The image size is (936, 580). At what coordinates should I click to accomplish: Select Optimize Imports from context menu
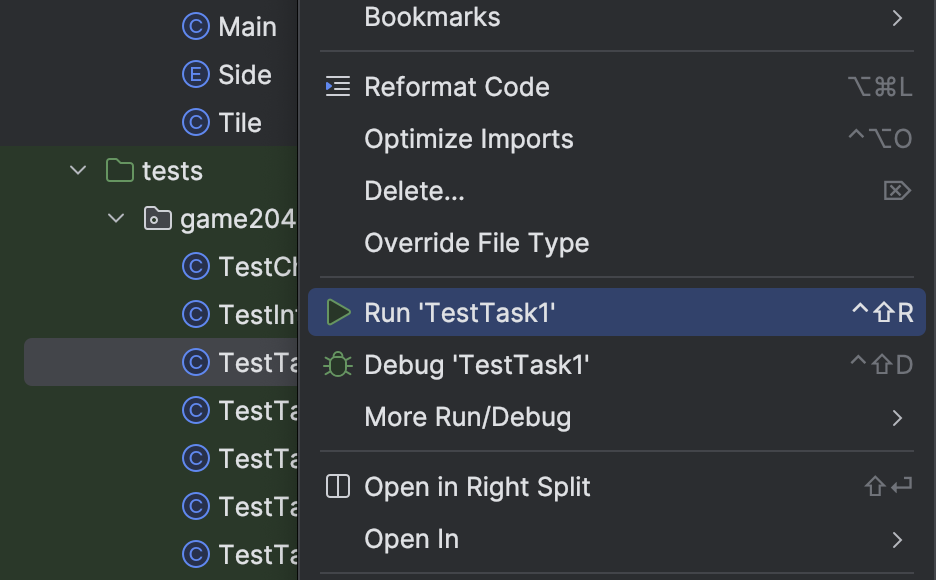point(468,139)
